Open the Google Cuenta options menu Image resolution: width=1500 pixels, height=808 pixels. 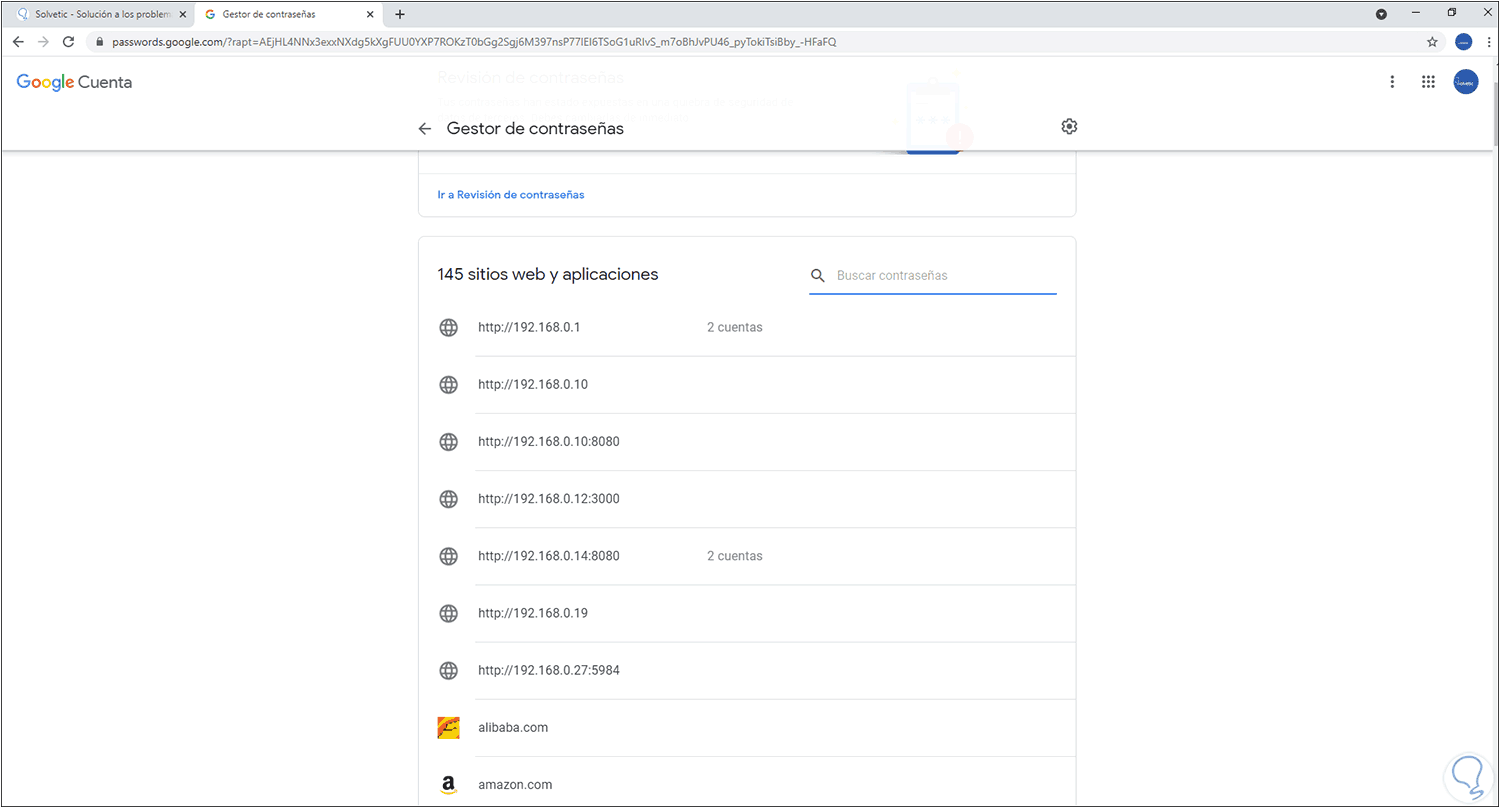click(1392, 82)
